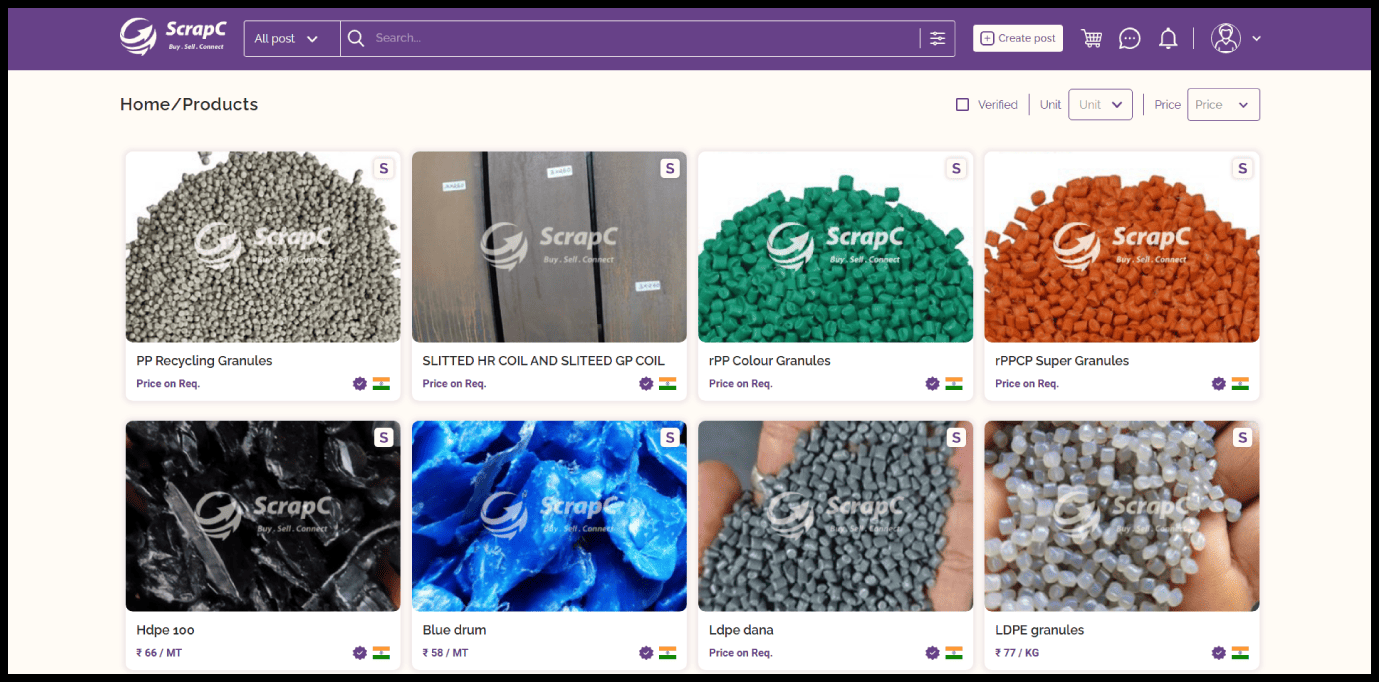Open the chat messages icon

1130,38
